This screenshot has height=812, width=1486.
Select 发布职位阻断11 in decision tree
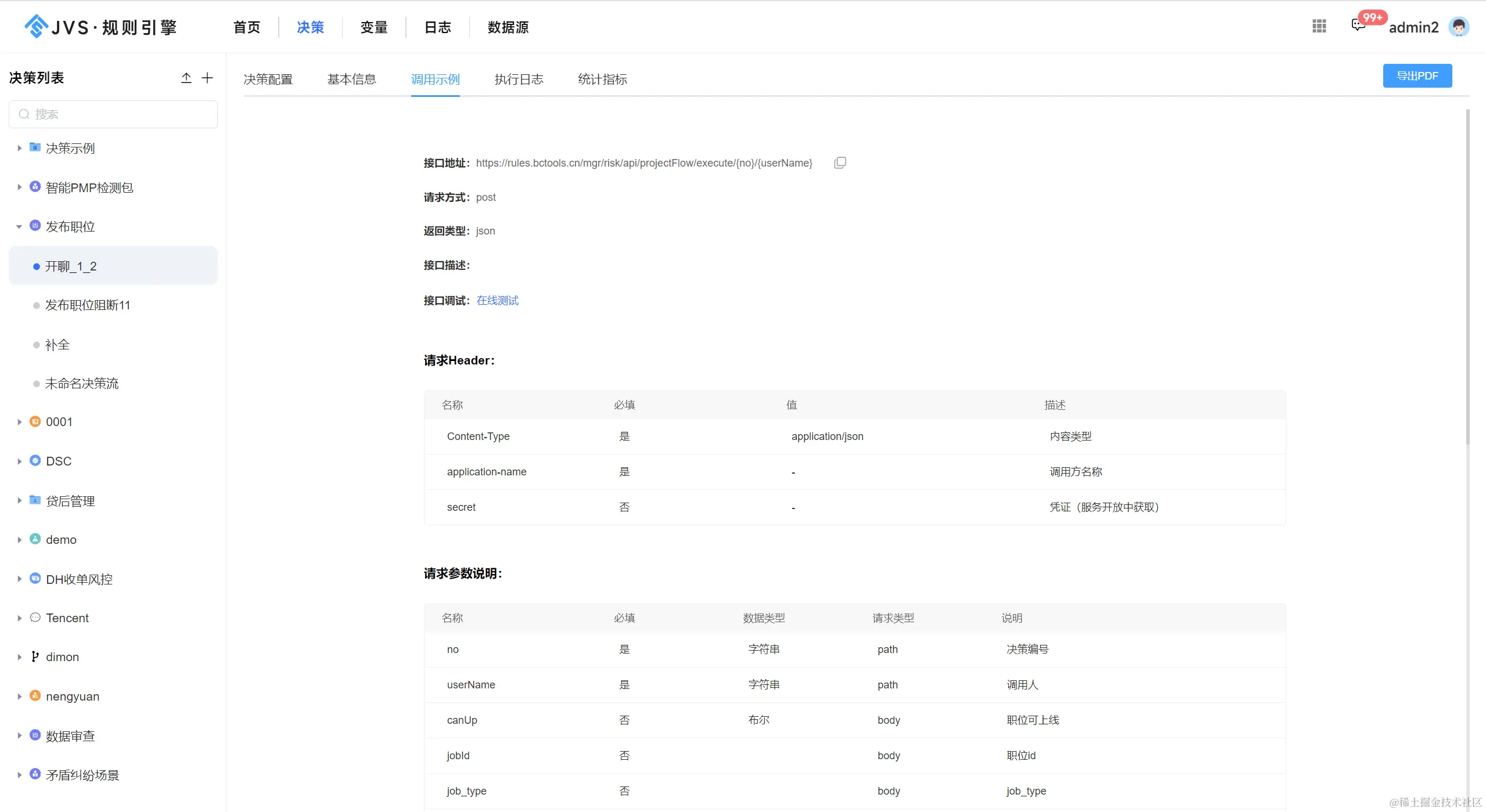[x=87, y=305]
